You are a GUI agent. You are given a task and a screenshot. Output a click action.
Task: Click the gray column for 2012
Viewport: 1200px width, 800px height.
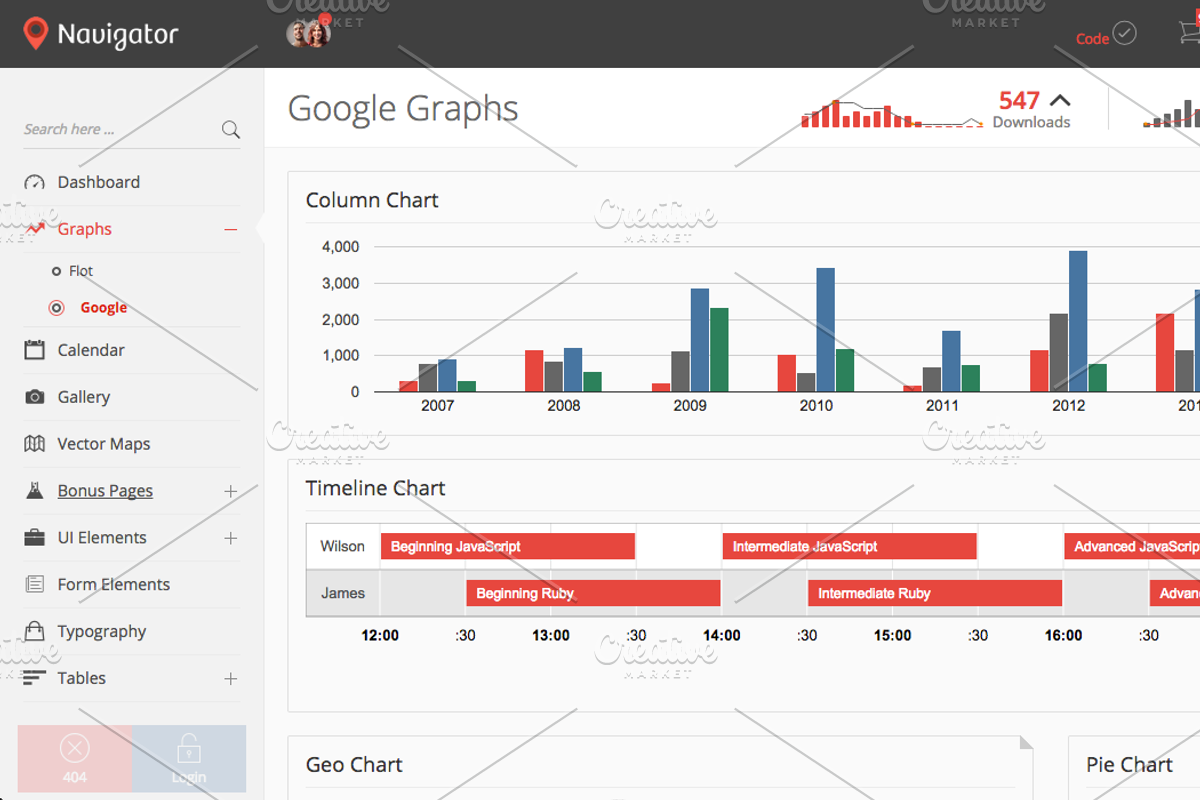[x=1059, y=353]
